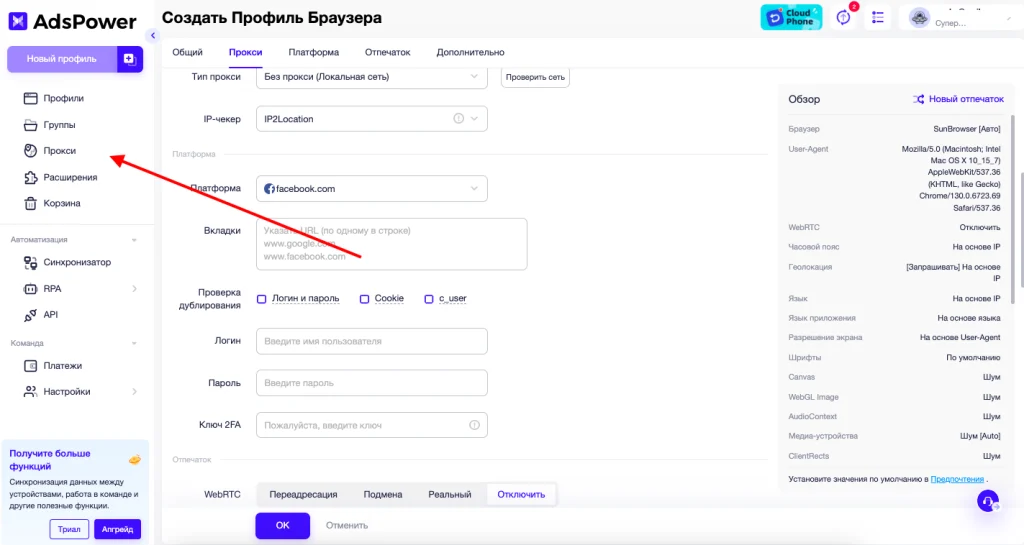Viewport: 1024px width, 545px height.
Task: Click the Платежи icon
Action: 30,366
